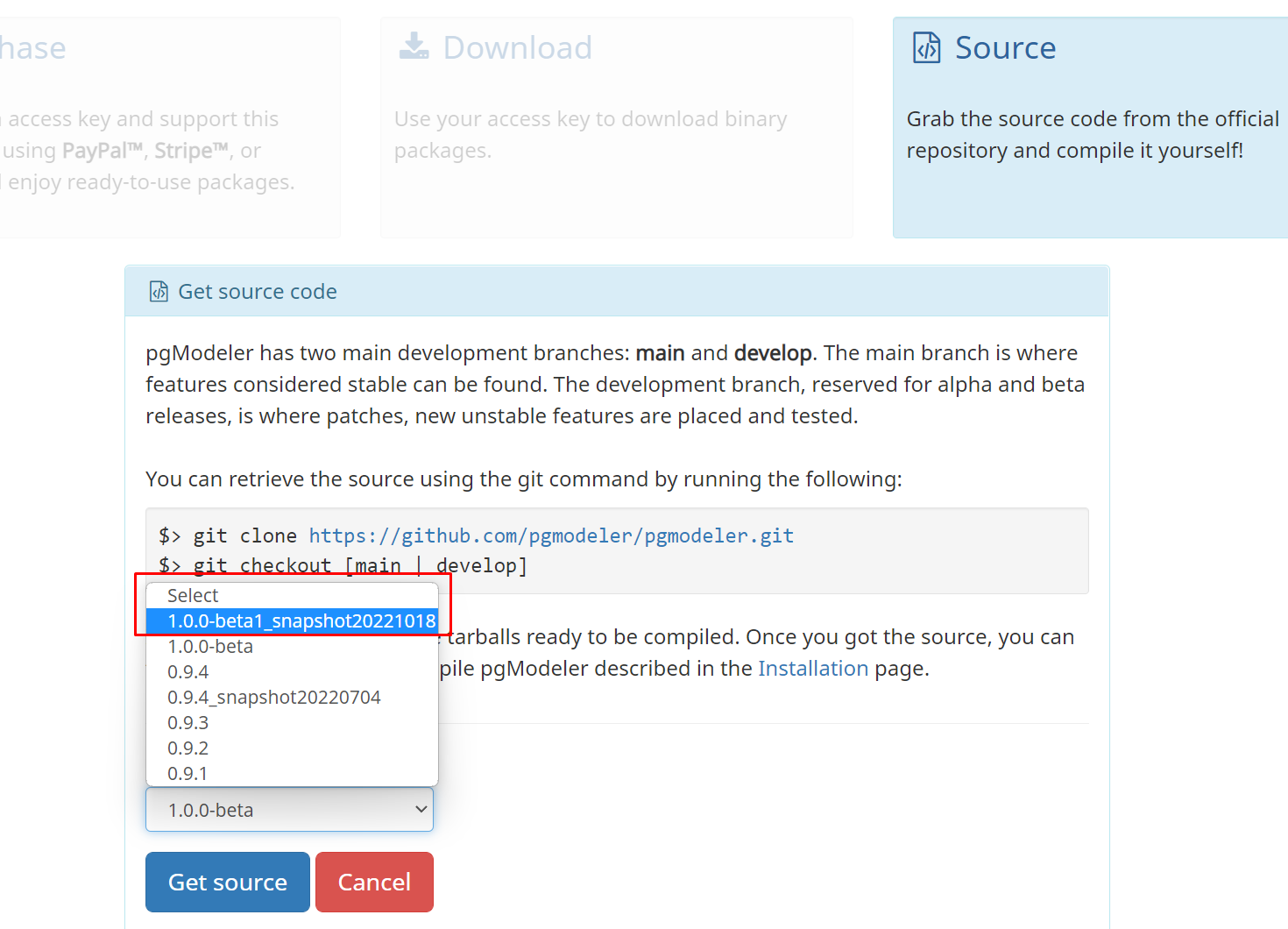Screen dimensions: 1288x929
Task: Follow the Installation page link
Action: pos(813,669)
